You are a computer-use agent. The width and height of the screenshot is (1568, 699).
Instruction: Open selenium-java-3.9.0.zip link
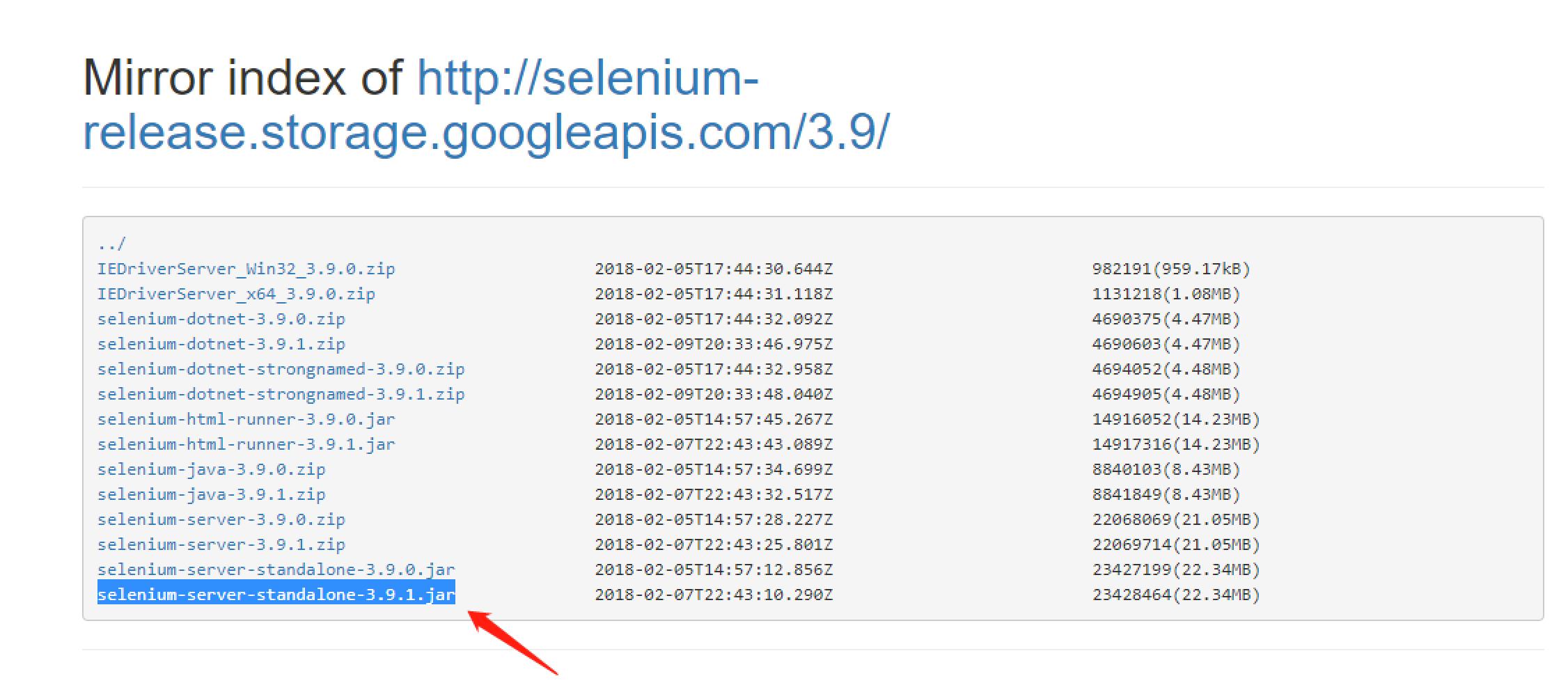[x=211, y=469]
